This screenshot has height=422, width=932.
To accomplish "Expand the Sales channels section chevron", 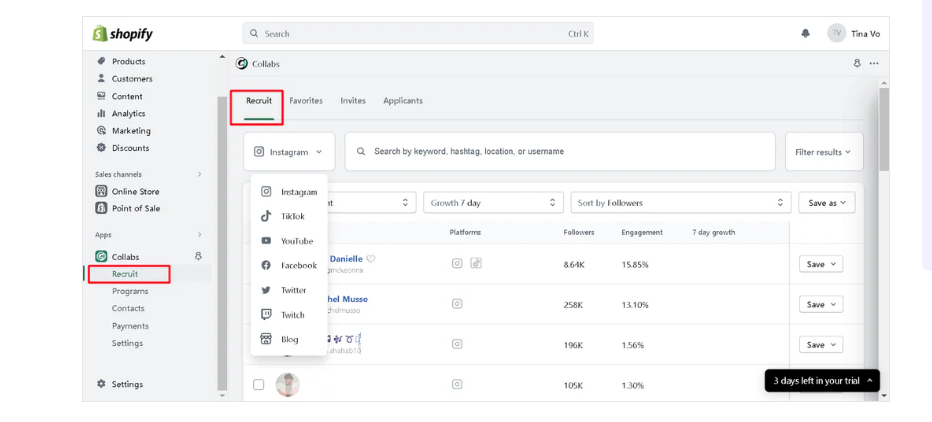I will 200,174.
